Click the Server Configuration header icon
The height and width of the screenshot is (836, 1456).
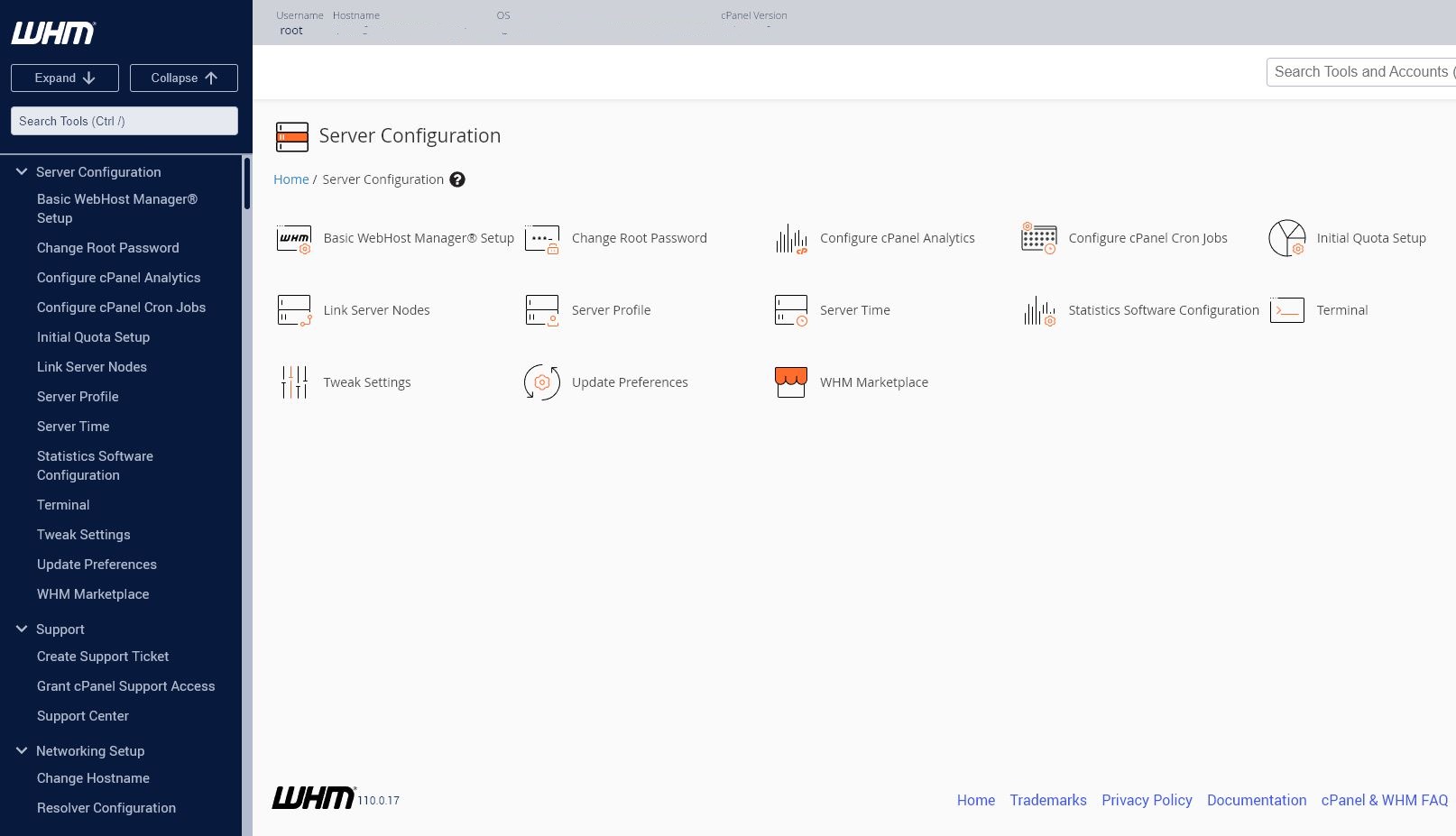[292, 137]
